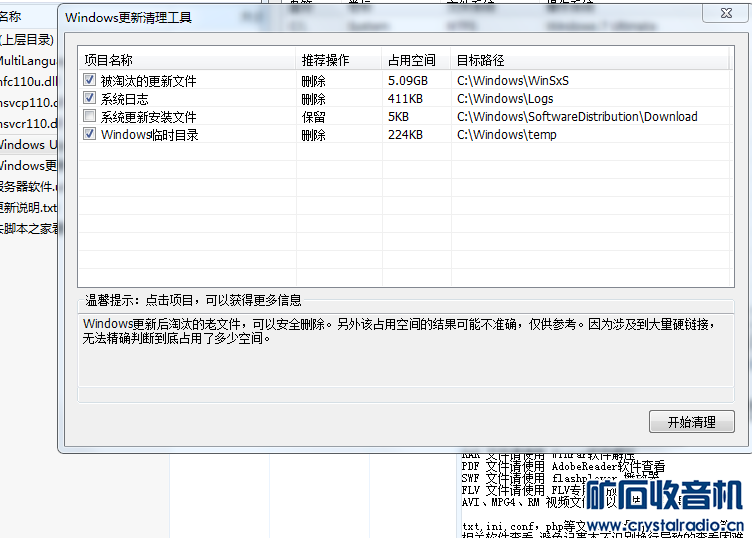Sort by 占用空间 column header
The image size is (752, 538).
pyautogui.click(x=416, y=60)
